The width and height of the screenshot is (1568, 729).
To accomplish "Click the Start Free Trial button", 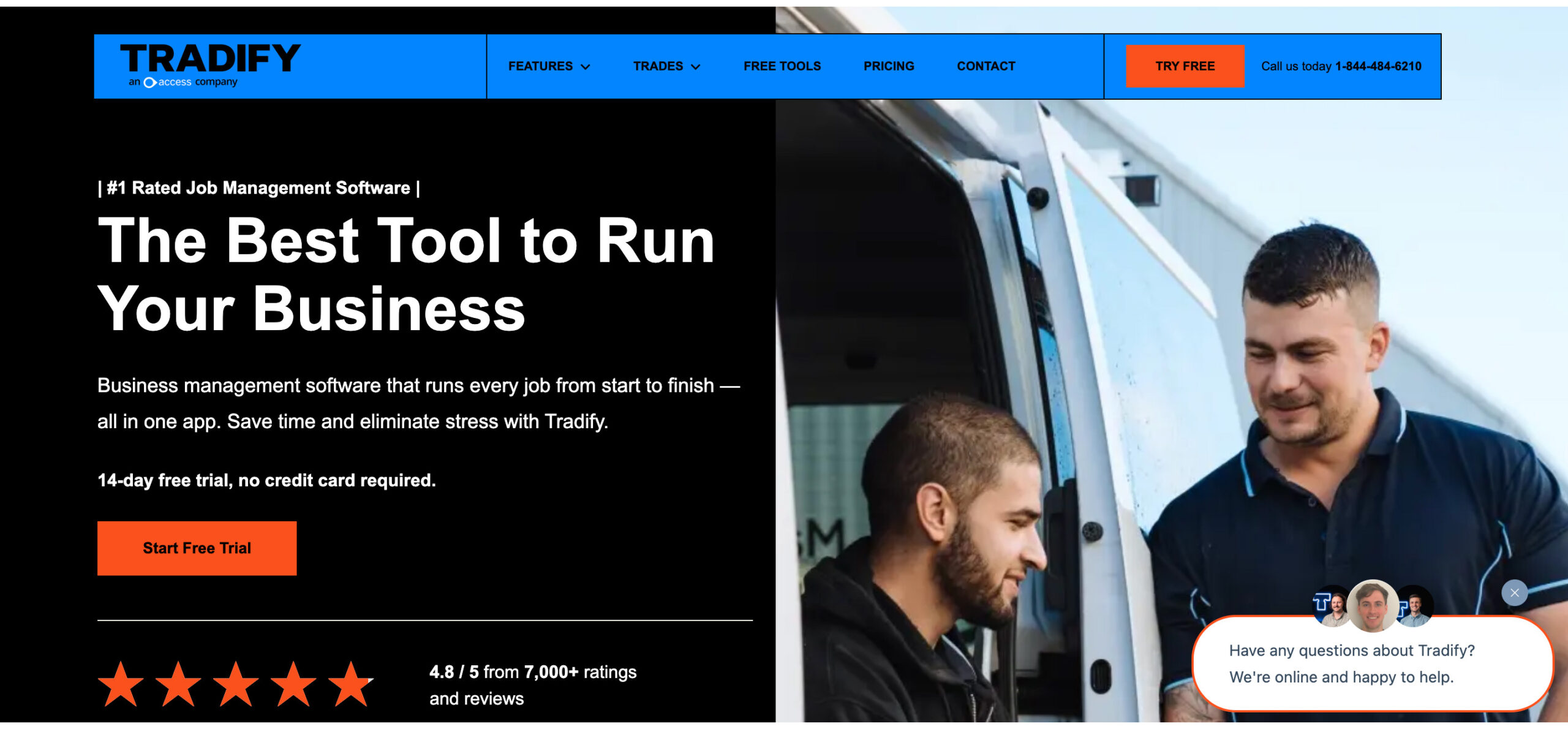I will point(197,548).
